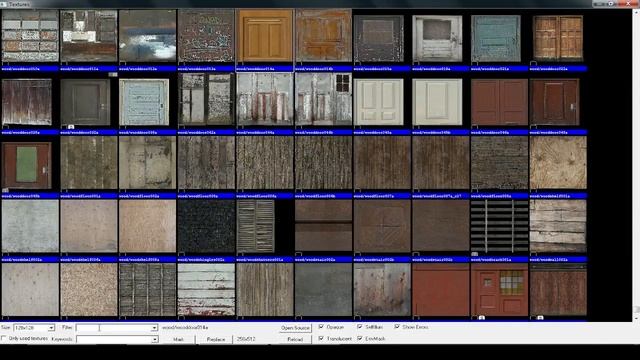
Task: Close the Textures window
Action: click(628, 3)
